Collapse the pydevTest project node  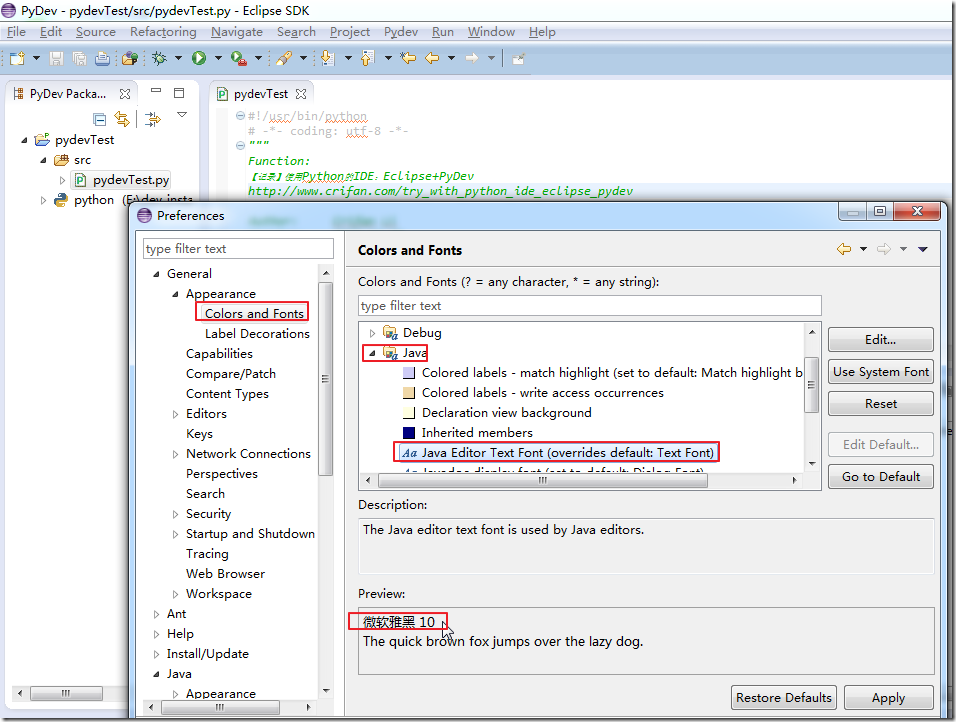(24, 140)
